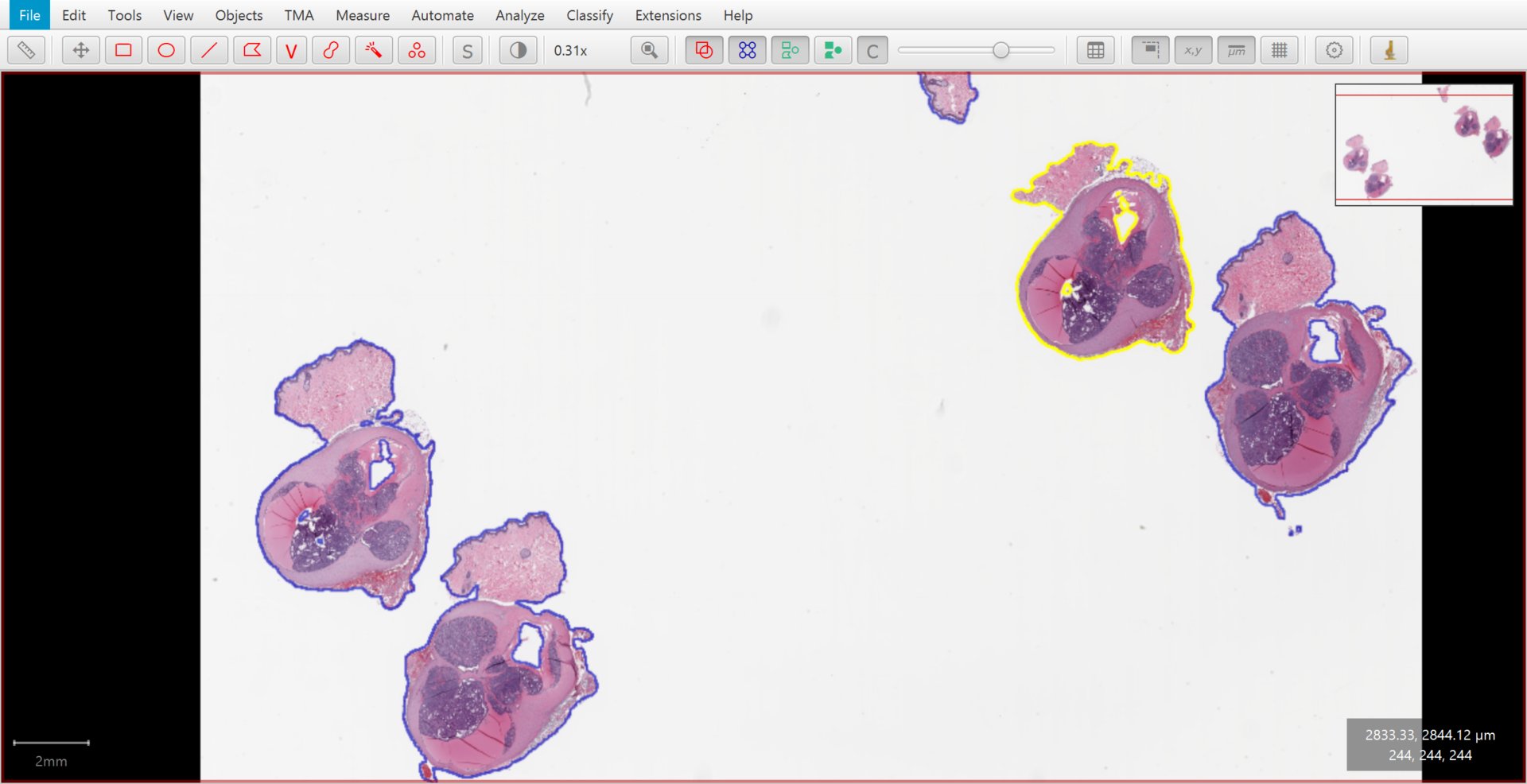Toggle showing annotations
The image size is (1527, 784).
pyautogui.click(x=704, y=50)
